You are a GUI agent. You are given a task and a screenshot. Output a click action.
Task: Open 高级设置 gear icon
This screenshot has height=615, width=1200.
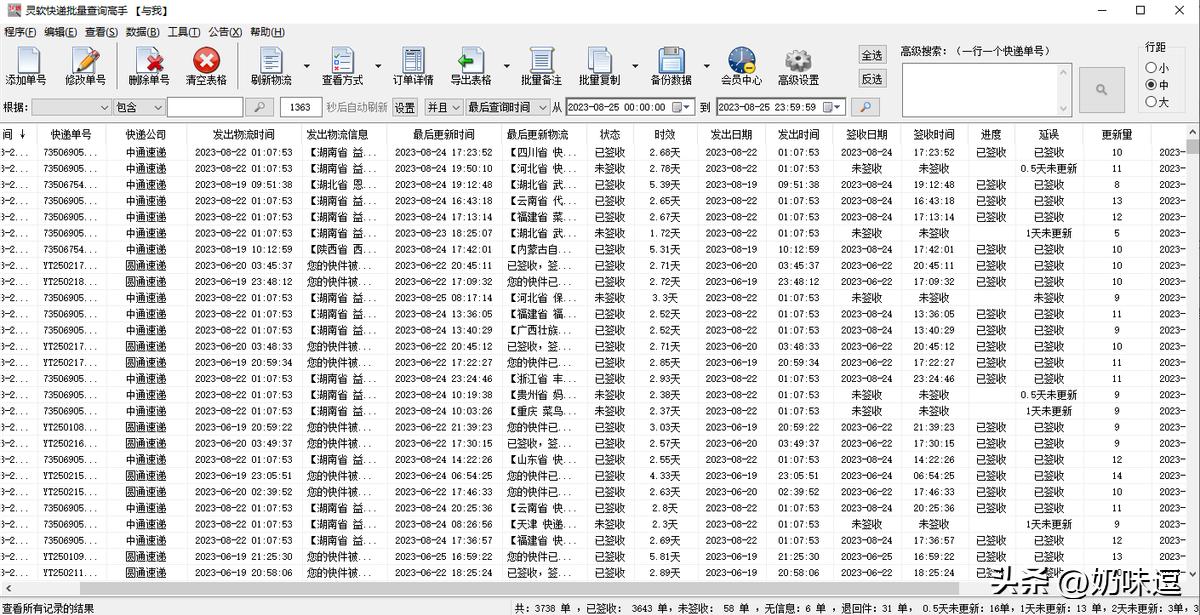pos(798,66)
